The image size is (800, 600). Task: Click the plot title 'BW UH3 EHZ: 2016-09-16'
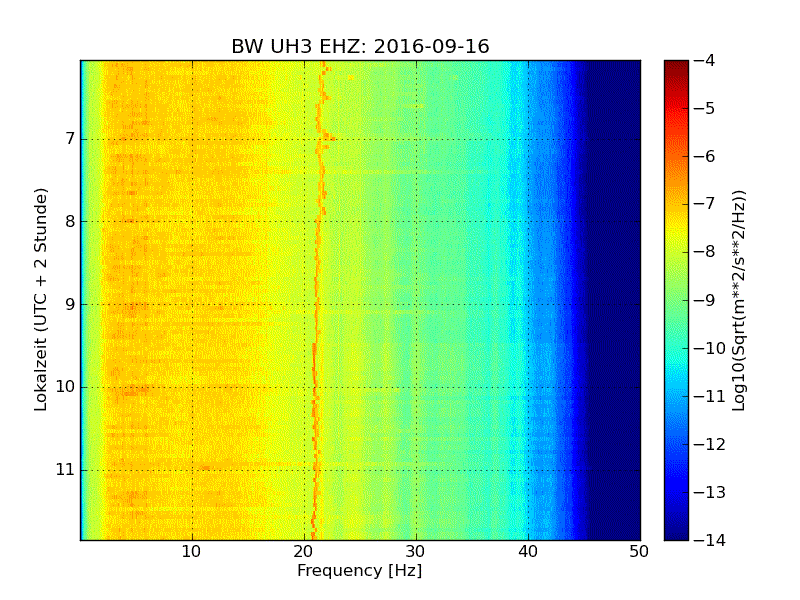(360, 46)
